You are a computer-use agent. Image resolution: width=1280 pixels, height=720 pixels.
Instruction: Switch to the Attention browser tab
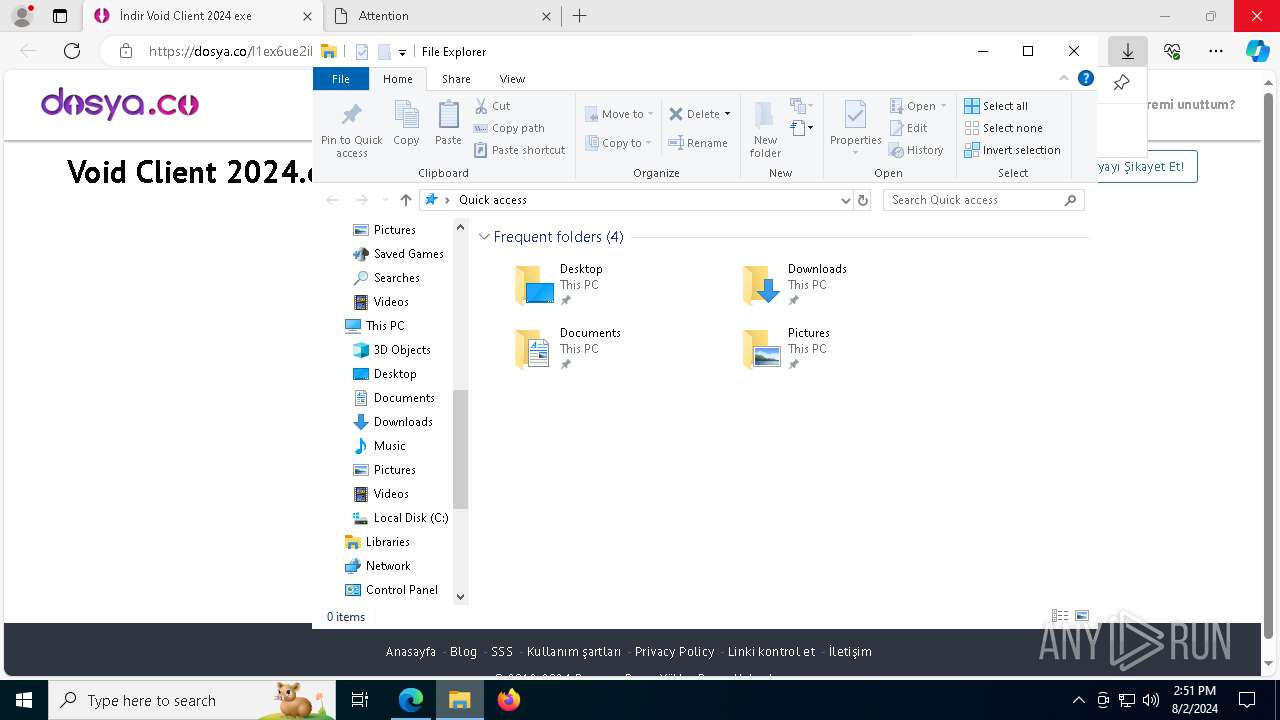[x=443, y=16]
